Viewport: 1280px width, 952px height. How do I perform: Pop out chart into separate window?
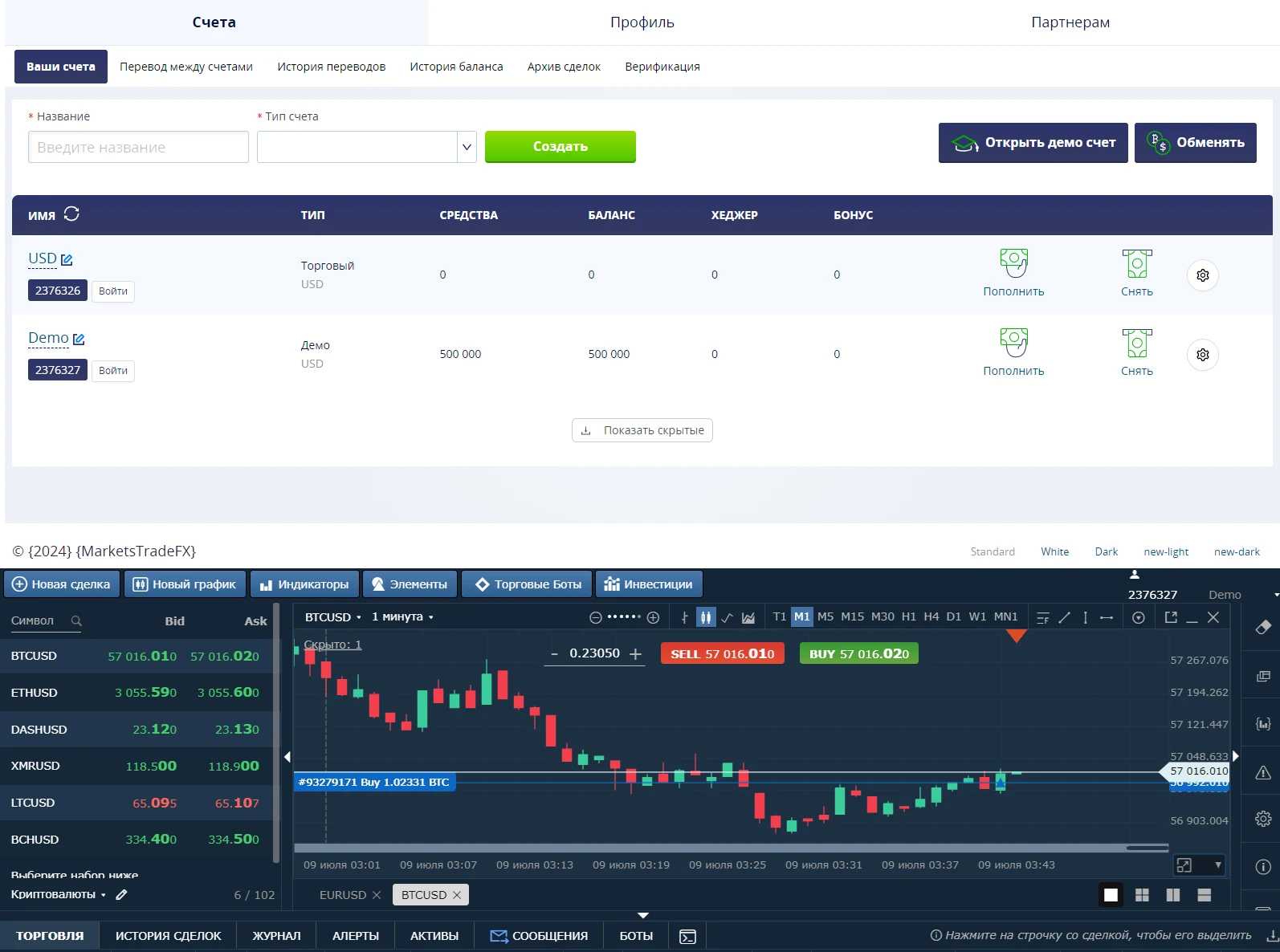click(x=1171, y=617)
